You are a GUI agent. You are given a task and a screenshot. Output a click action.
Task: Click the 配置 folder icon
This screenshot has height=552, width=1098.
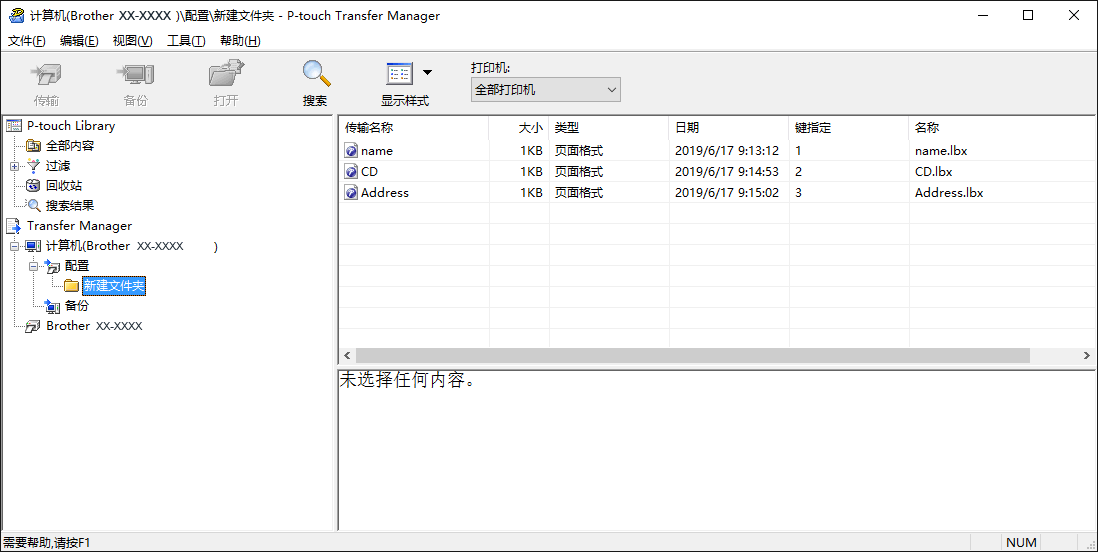click(x=53, y=266)
